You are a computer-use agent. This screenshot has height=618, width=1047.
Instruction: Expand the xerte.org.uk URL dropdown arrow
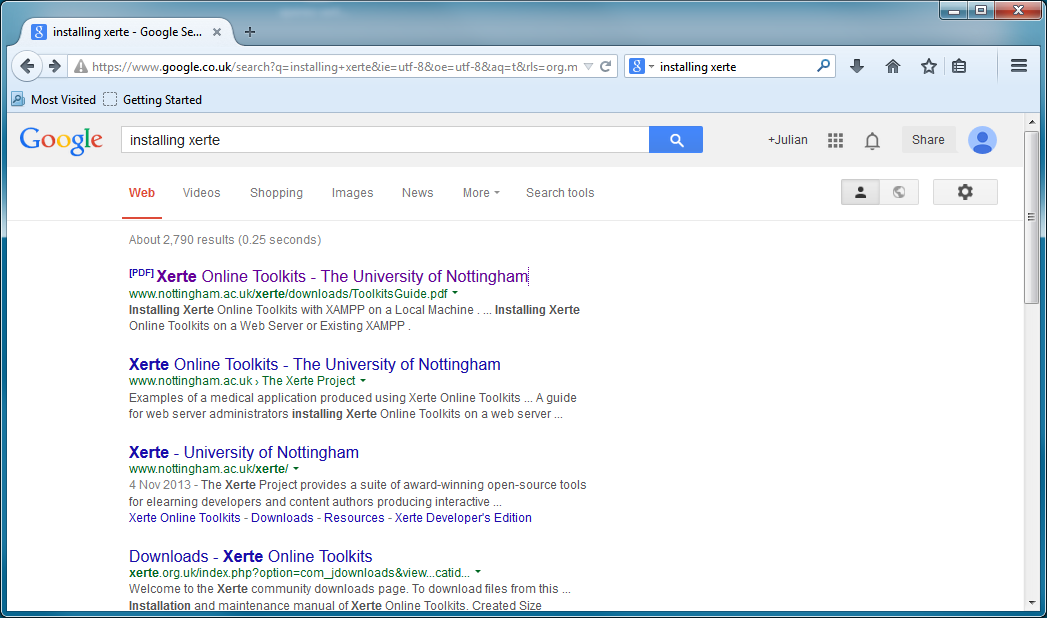click(478, 572)
